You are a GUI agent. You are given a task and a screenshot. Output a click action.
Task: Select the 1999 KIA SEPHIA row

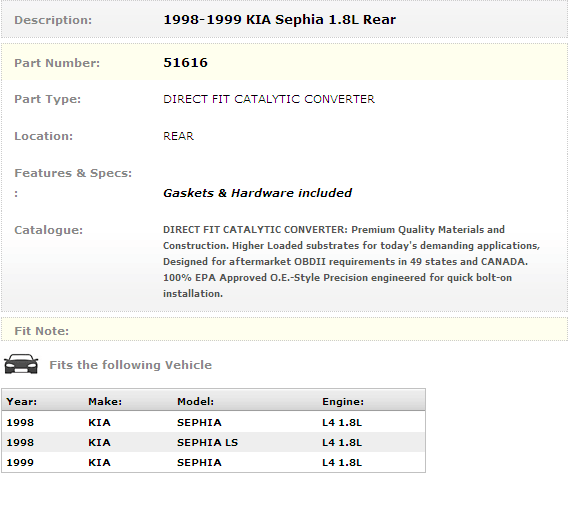[213, 463]
